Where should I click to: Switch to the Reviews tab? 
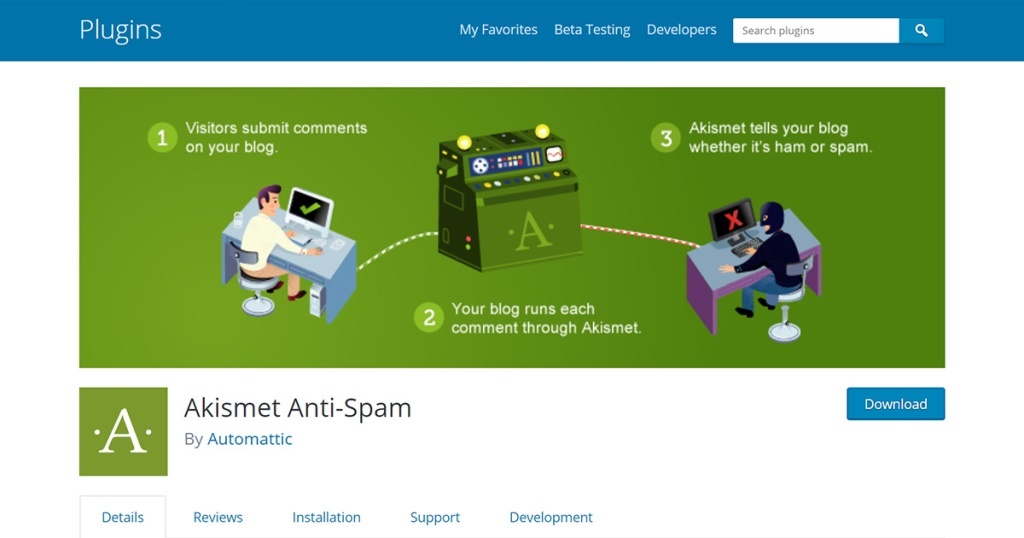point(217,517)
